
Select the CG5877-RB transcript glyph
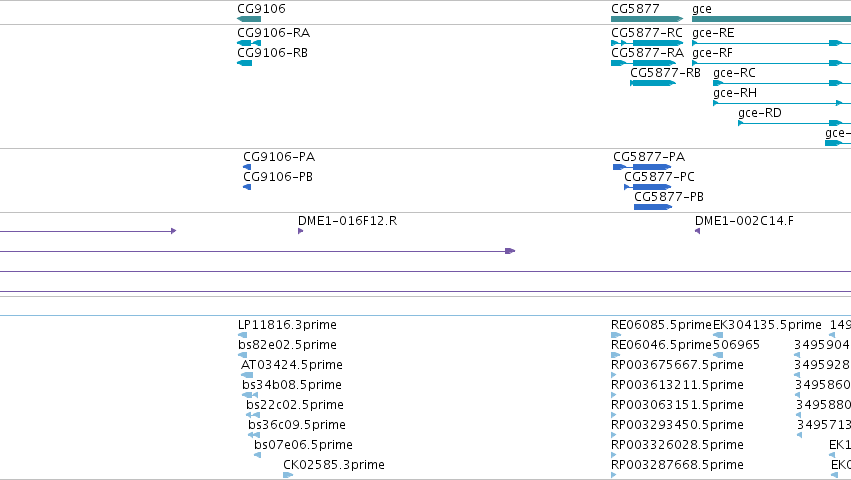653,83
